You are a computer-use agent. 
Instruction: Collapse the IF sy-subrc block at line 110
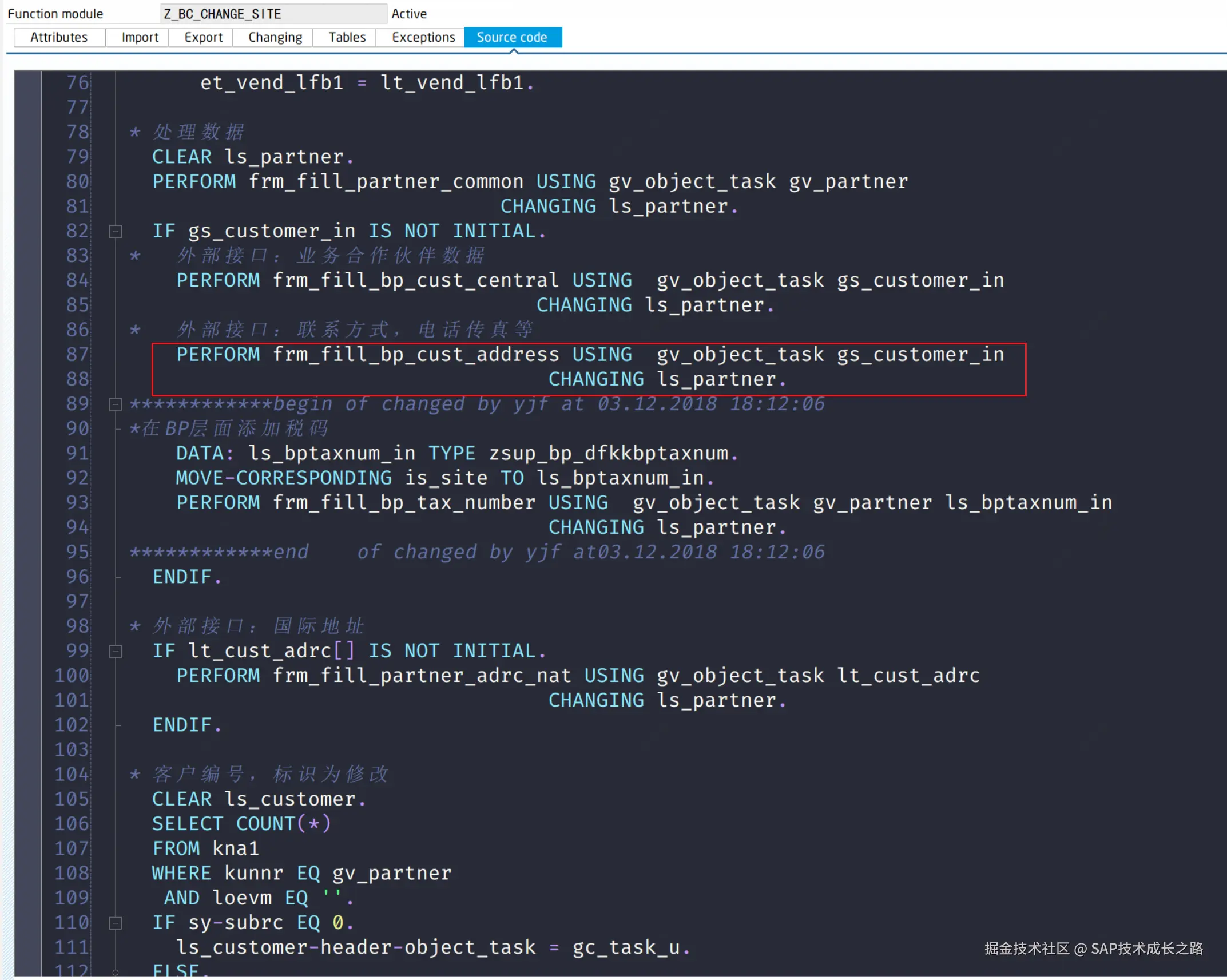pyautogui.click(x=116, y=922)
